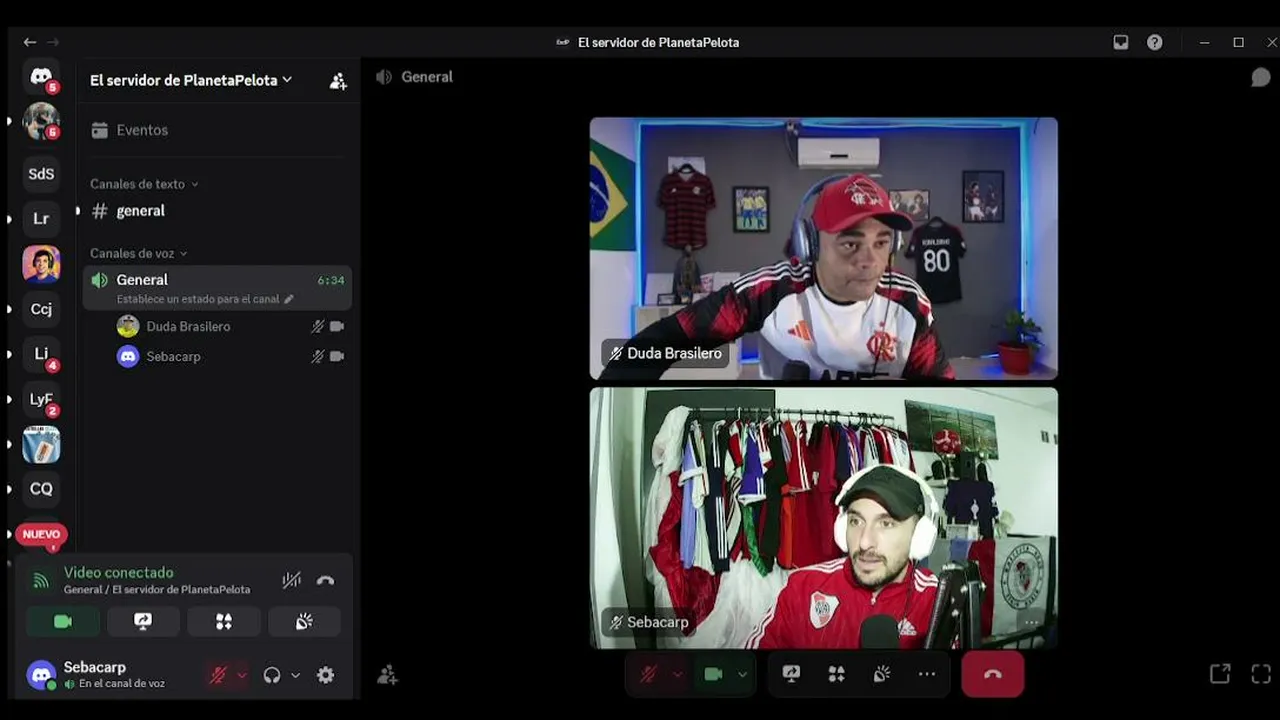Share screen from the voice connection panel
1280x720 pixels.
pyautogui.click(x=143, y=621)
